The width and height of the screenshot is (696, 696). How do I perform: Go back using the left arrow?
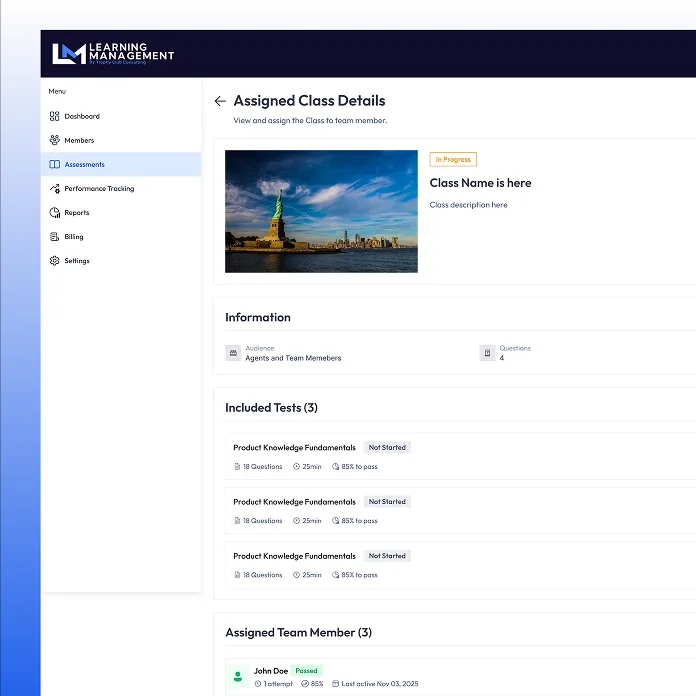pos(220,101)
